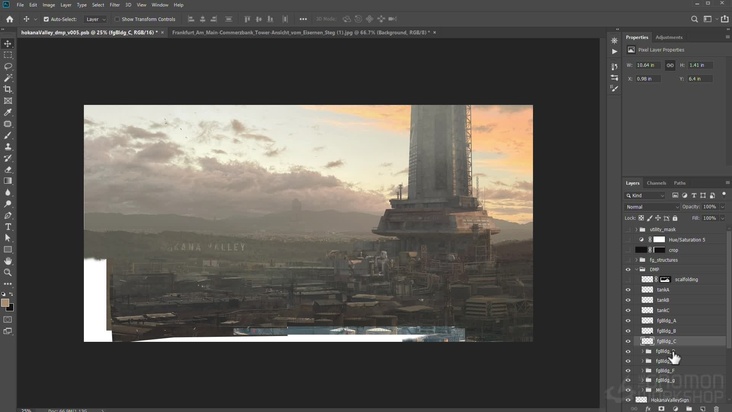Open the Kind filter dropdown
732x412 pixels.
coord(645,196)
